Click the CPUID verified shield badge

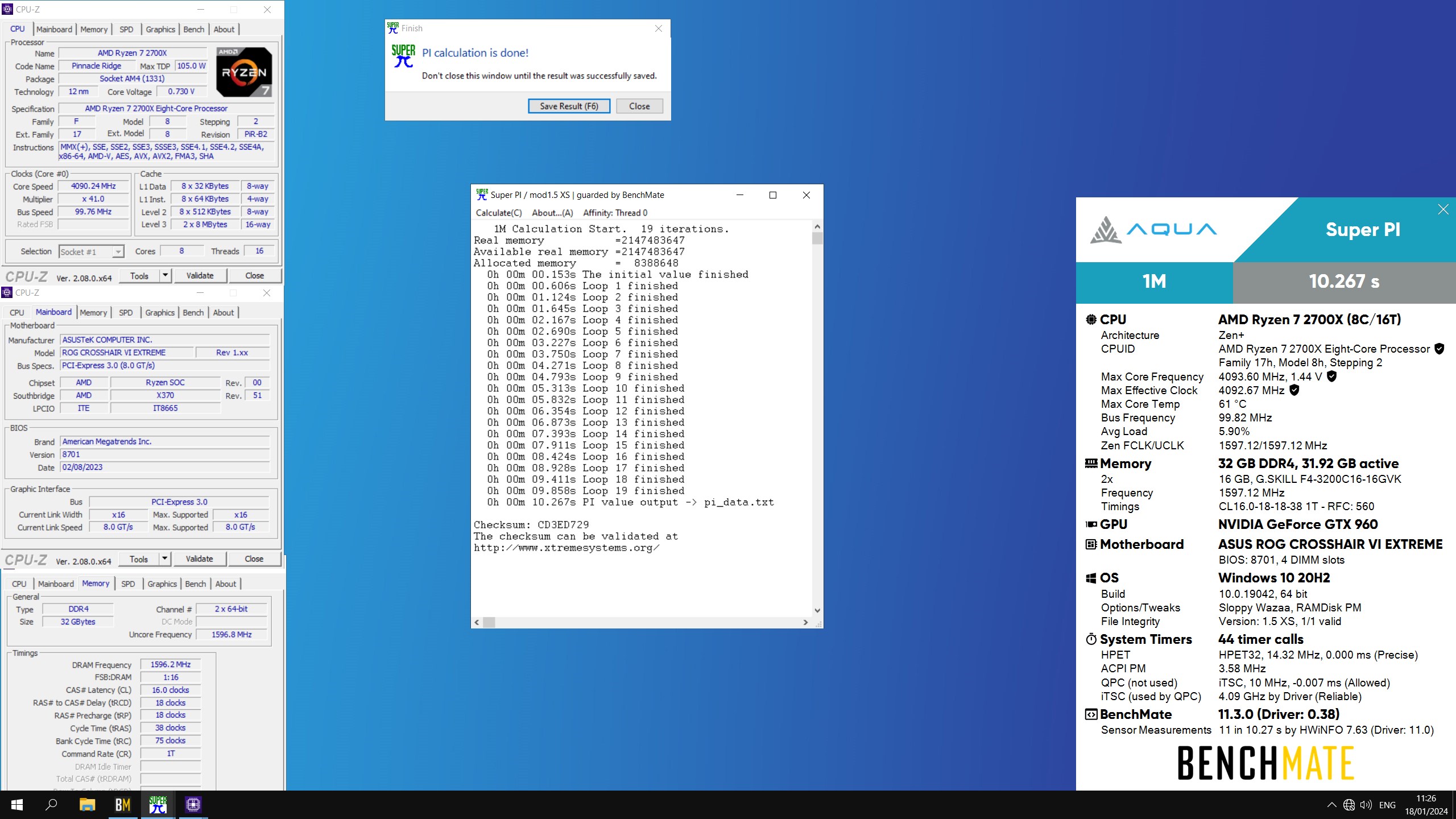1439,349
